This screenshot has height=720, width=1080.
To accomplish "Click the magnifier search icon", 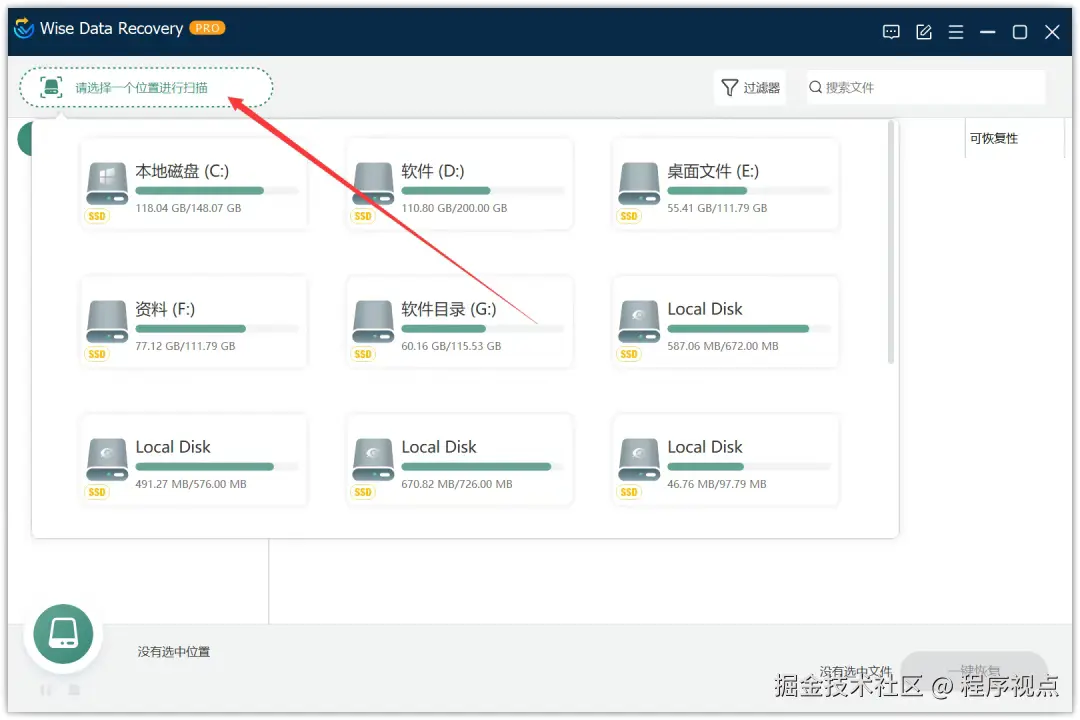I will pos(816,87).
